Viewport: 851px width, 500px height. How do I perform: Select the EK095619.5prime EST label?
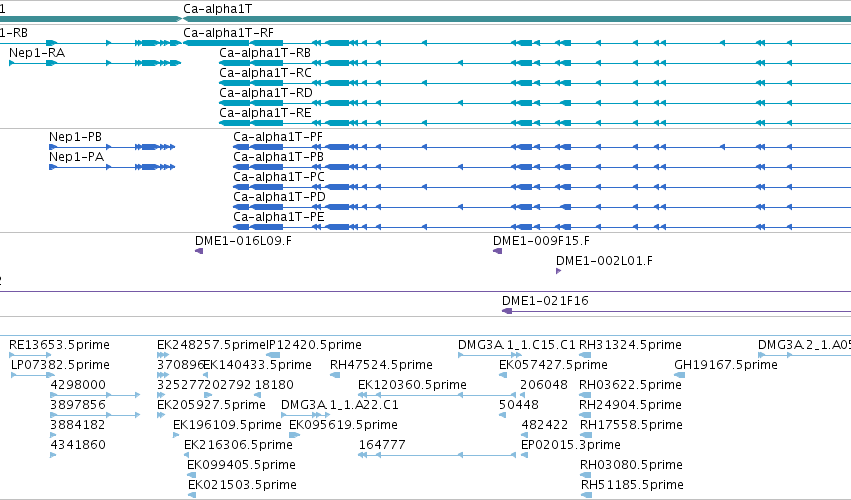pos(343,426)
